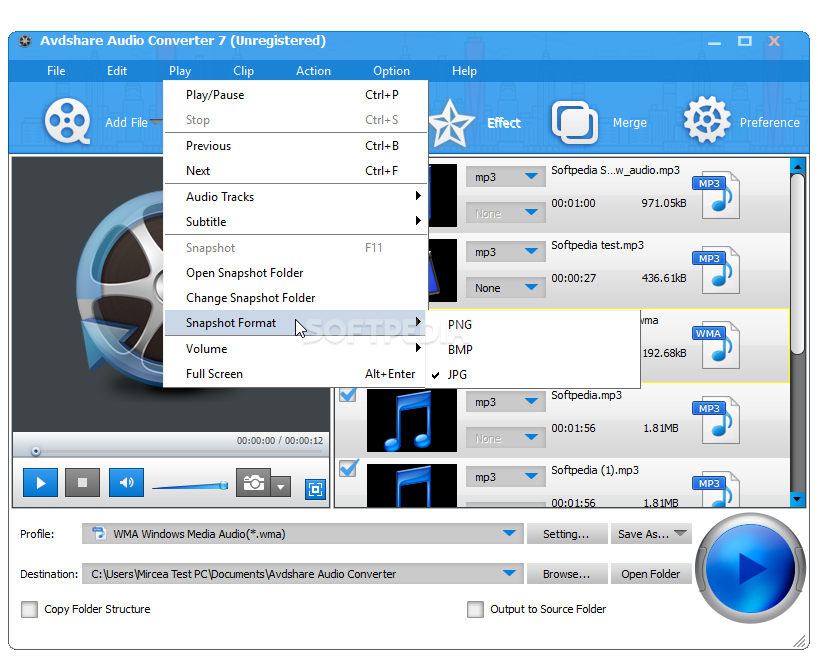Open mp3 format dropdown for Softpedia.mp3

[506, 402]
